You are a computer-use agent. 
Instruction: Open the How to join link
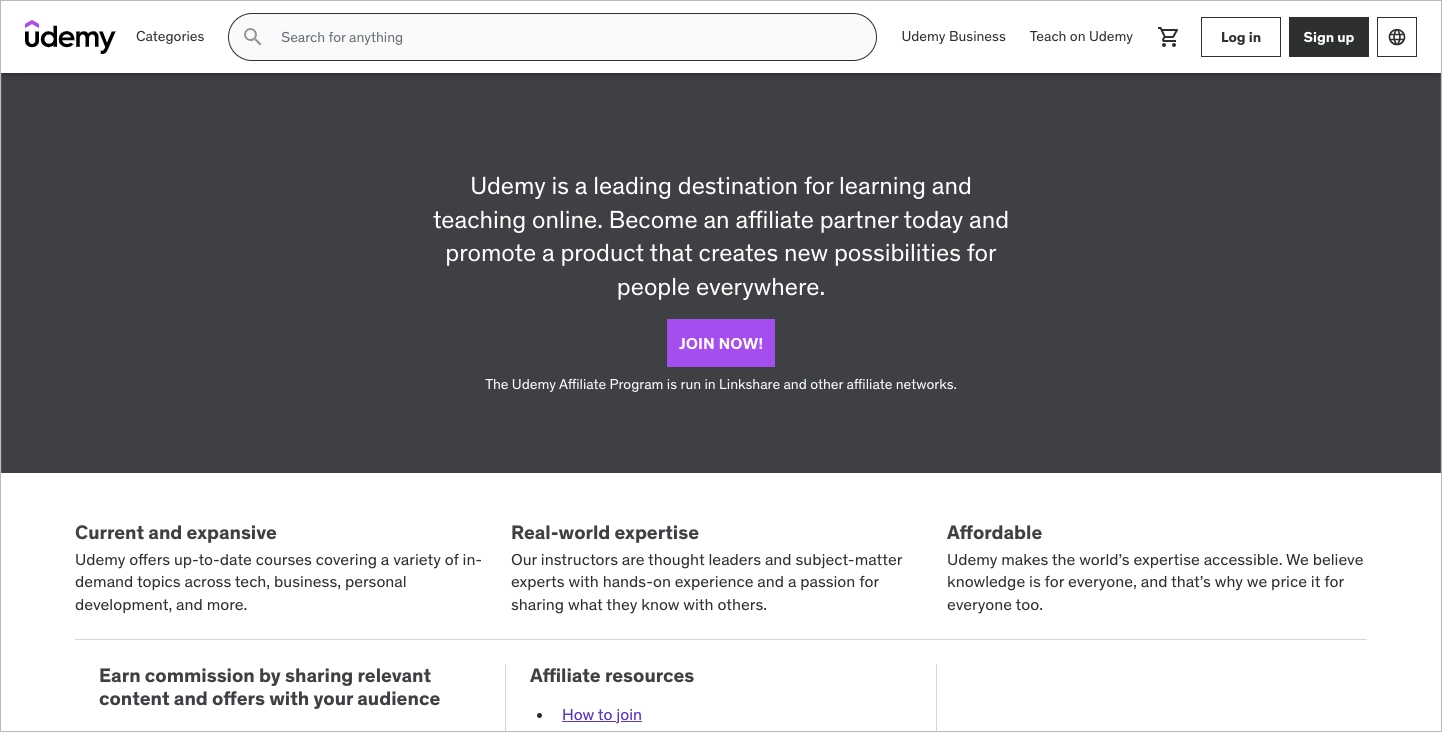point(601,714)
